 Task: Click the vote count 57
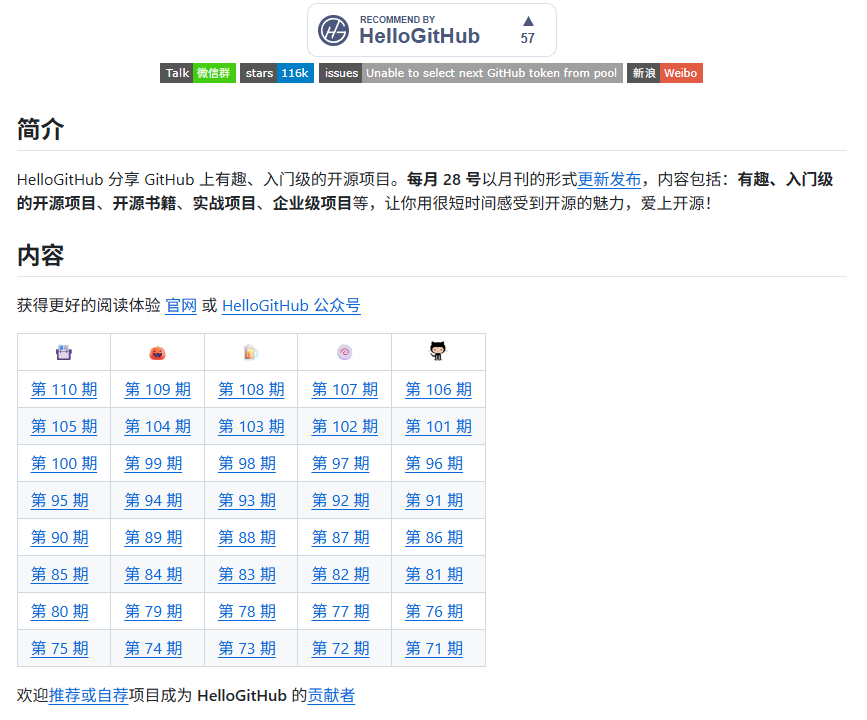(x=527, y=38)
